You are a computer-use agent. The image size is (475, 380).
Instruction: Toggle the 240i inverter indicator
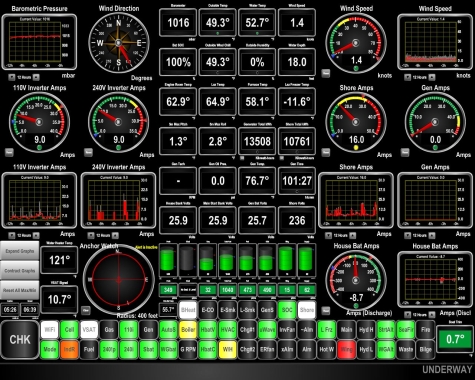point(129,350)
